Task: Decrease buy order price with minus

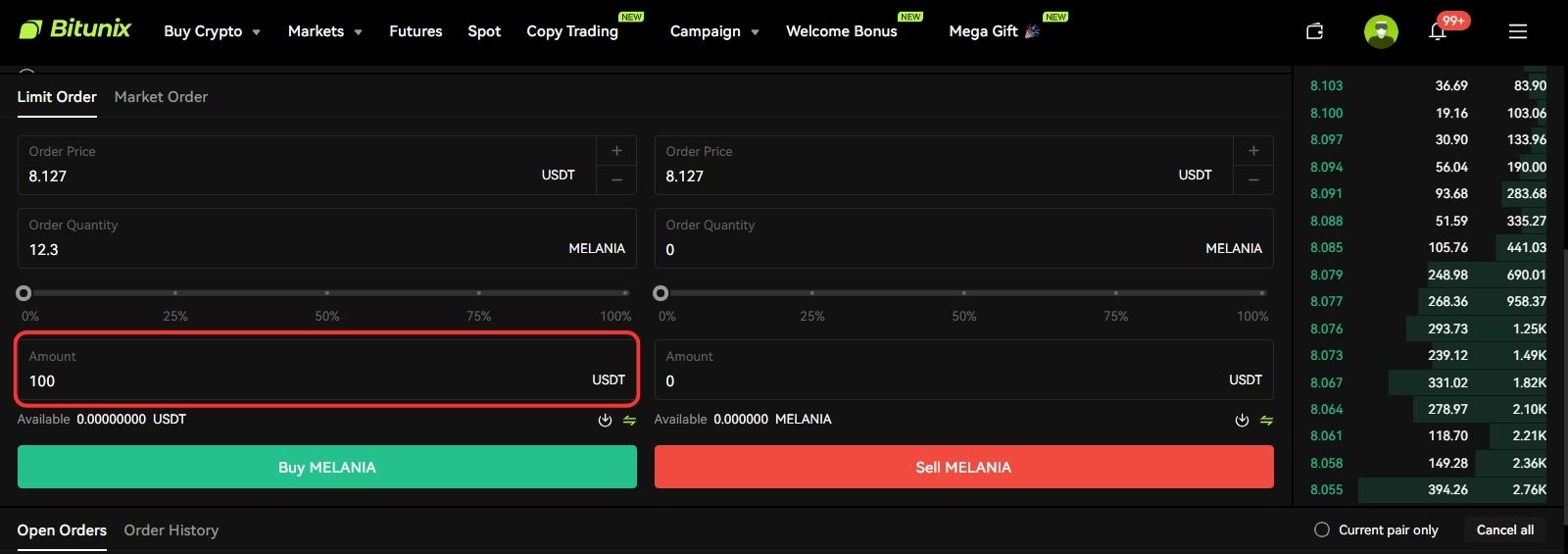Action: pyautogui.click(x=616, y=179)
